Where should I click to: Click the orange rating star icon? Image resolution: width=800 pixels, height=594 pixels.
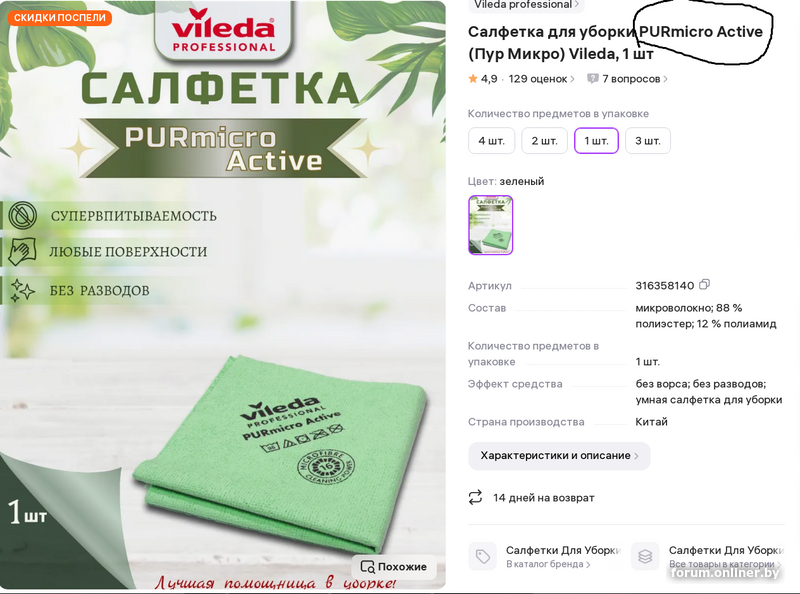[473, 79]
